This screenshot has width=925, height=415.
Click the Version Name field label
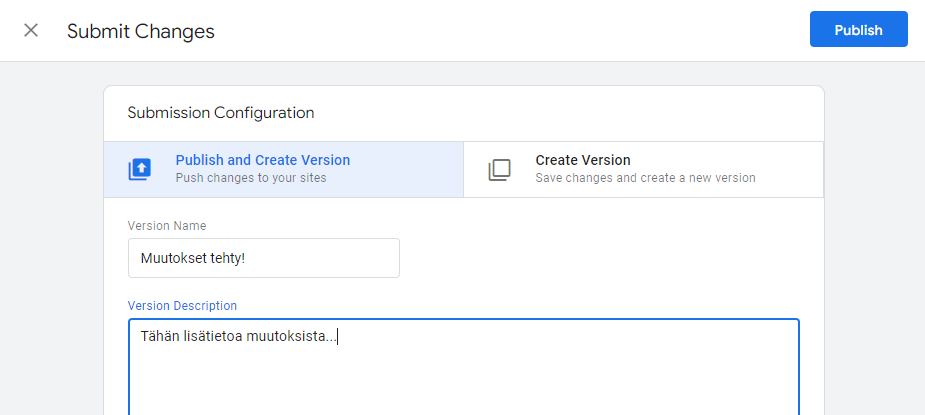167,226
